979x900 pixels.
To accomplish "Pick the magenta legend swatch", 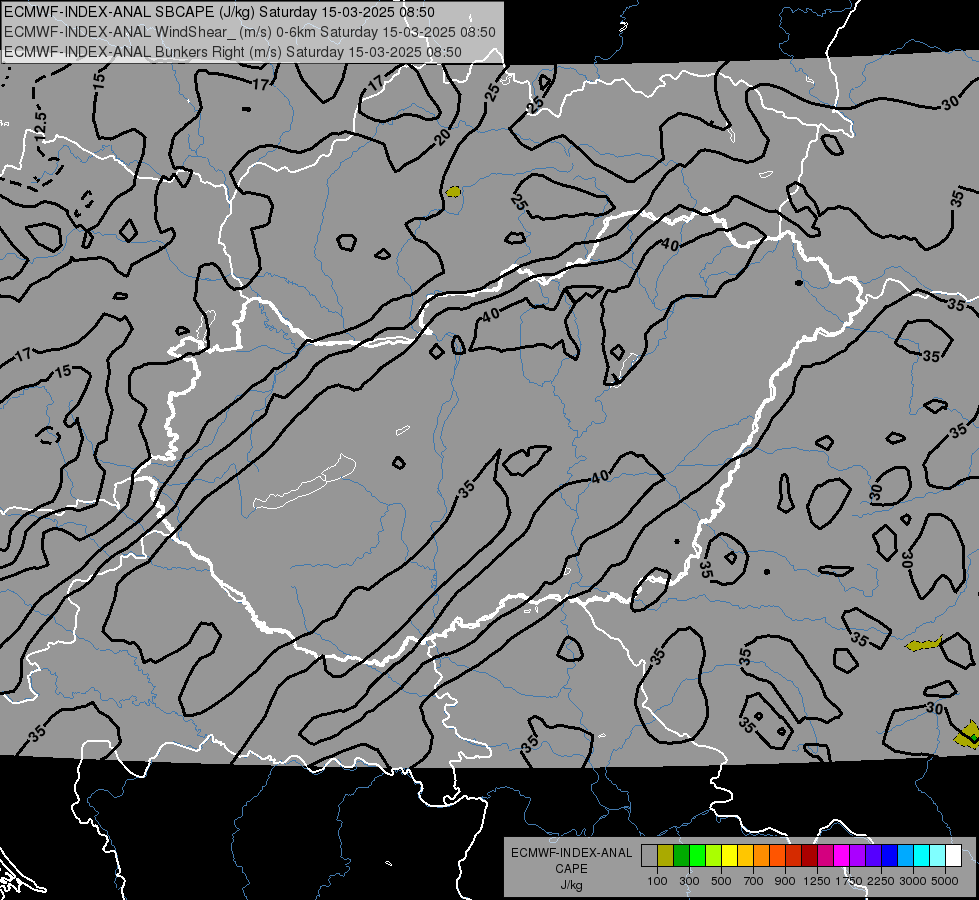I will coord(842,856).
